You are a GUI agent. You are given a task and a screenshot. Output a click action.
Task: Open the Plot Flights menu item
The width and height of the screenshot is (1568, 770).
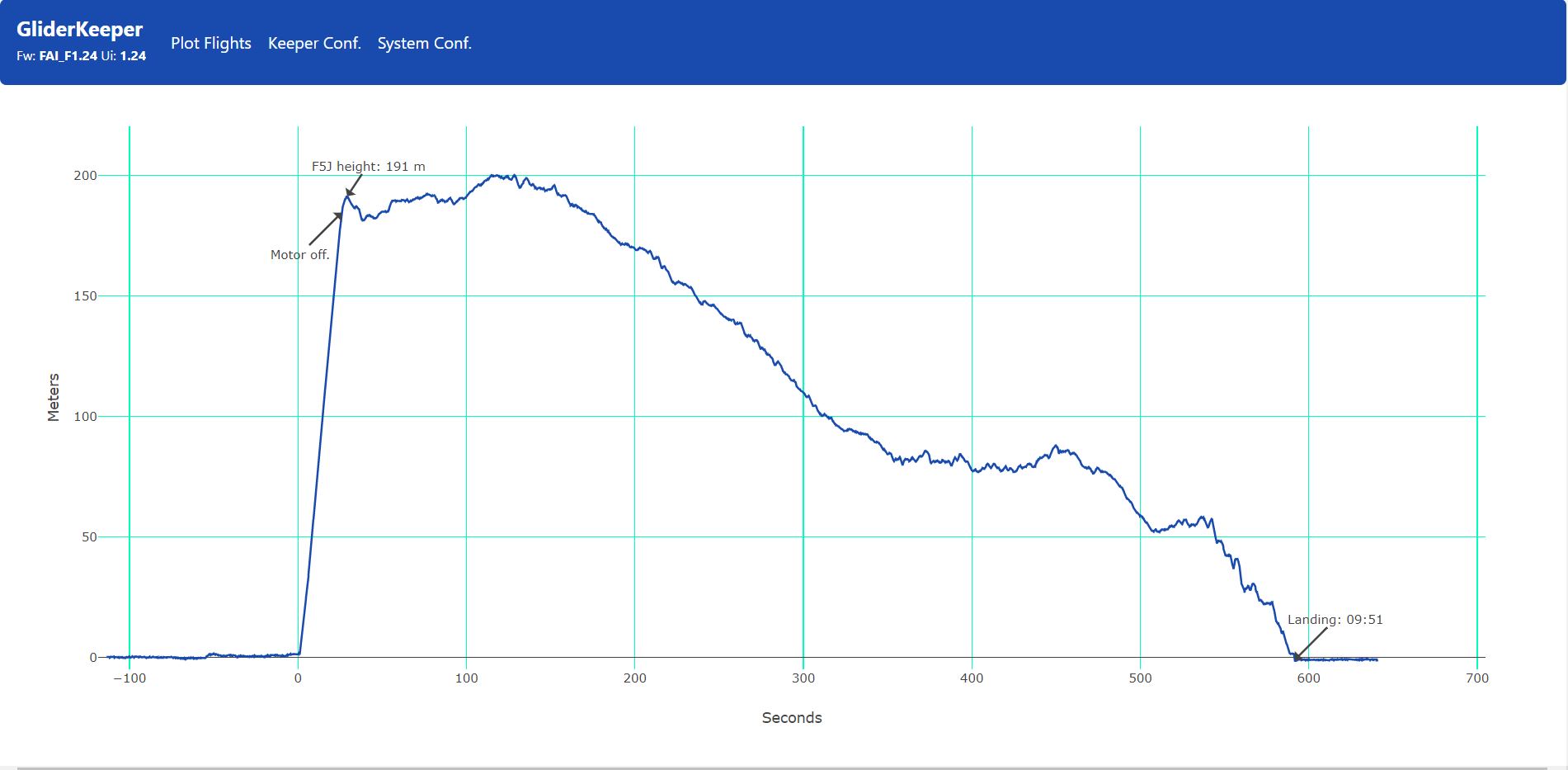pyautogui.click(x=210, y=44)
